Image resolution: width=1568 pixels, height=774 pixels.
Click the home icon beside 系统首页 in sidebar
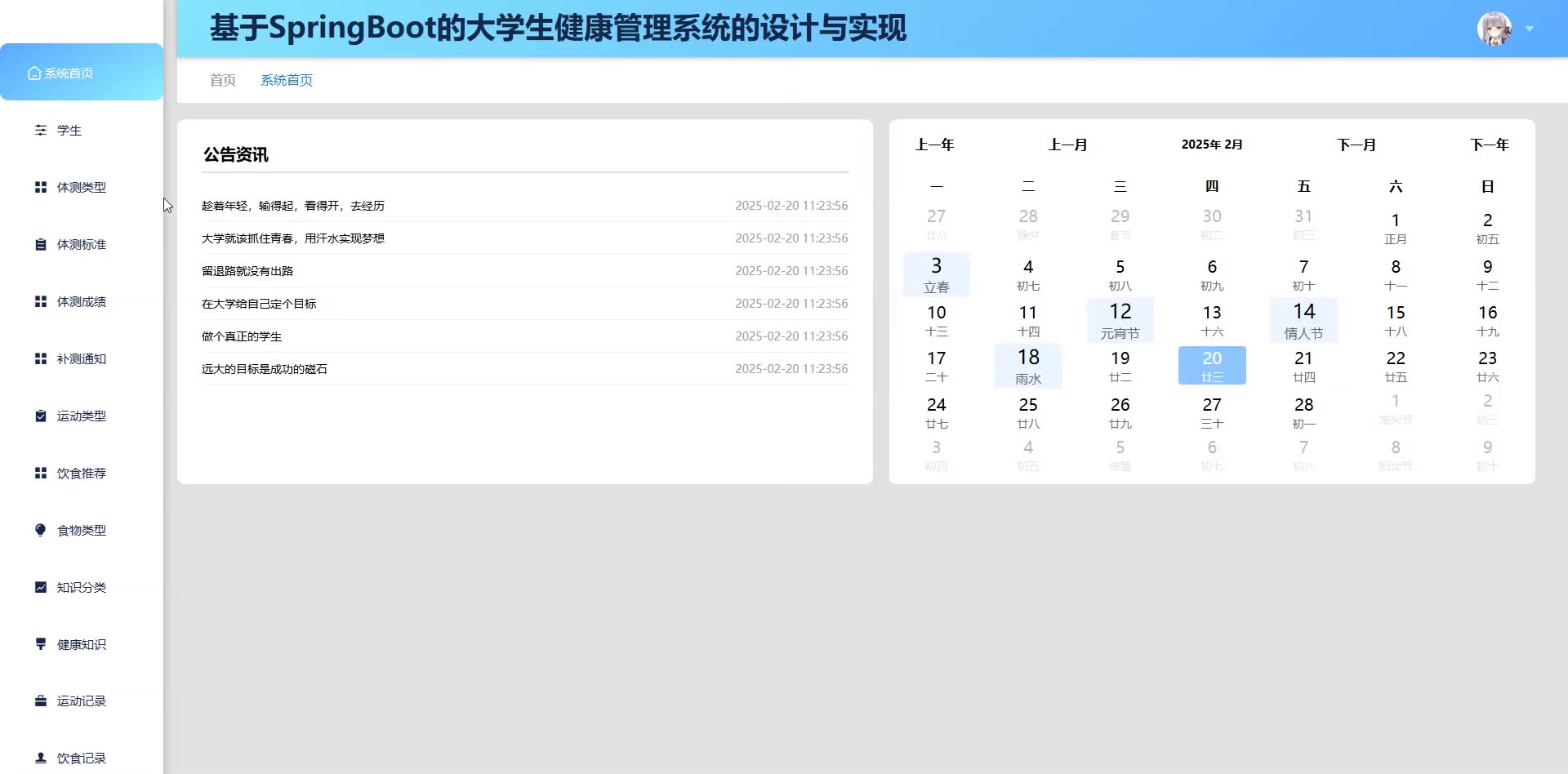(x=34, y=73)
